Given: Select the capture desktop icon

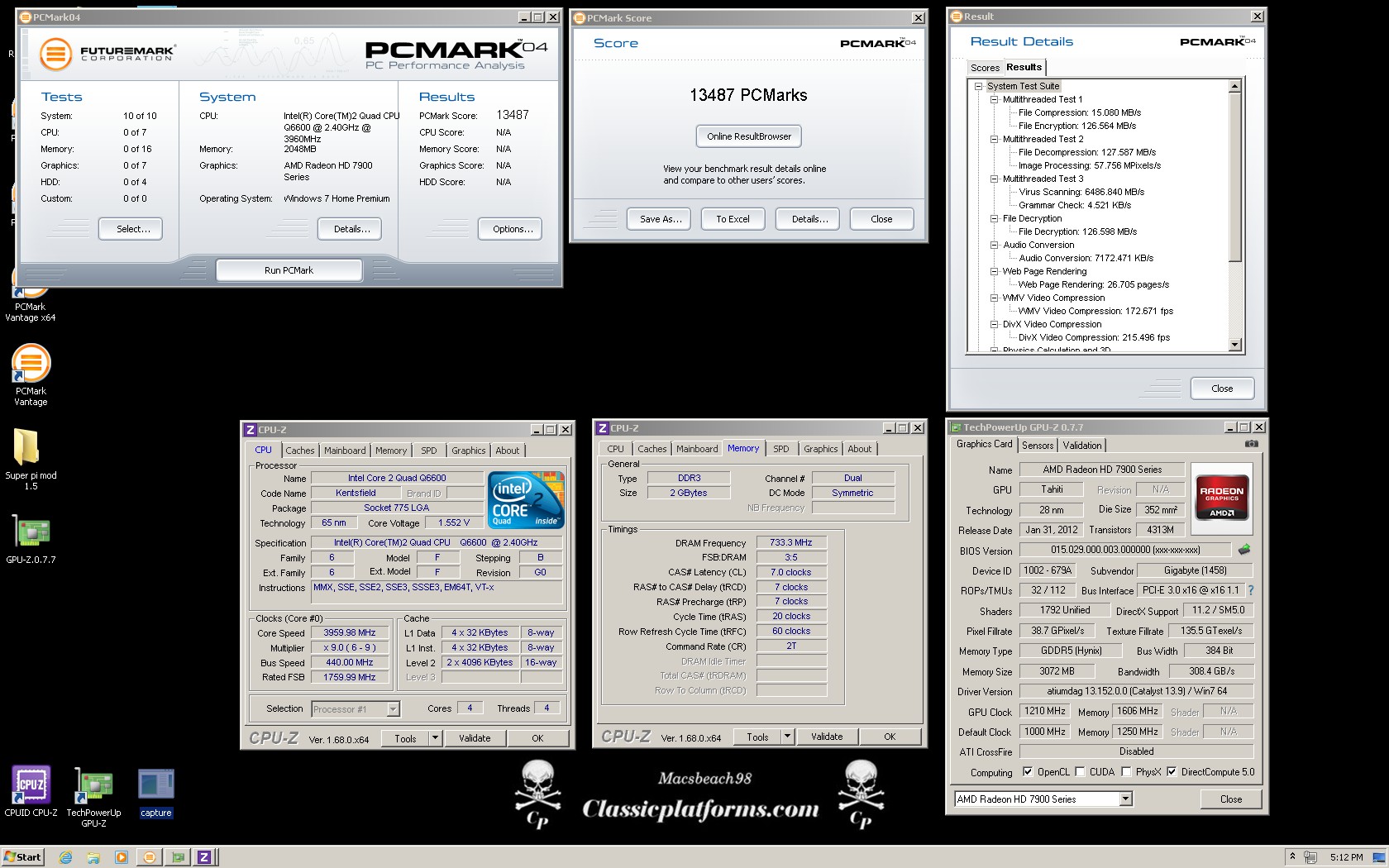Looking at the screenshot, I should [155, 794].
